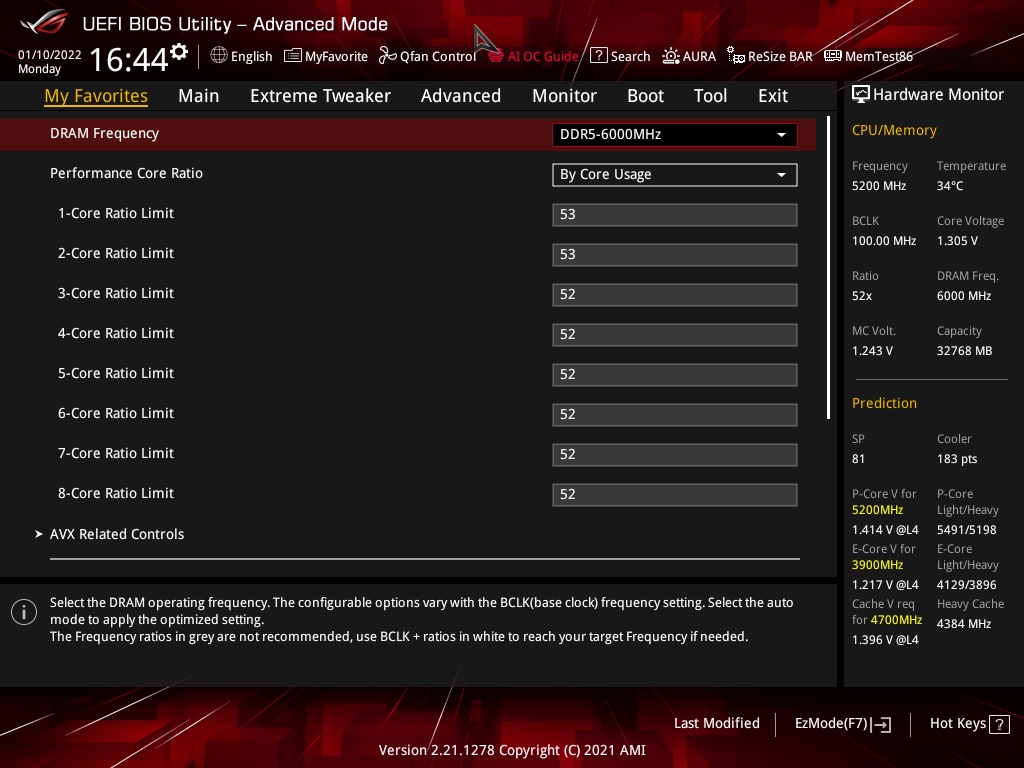Click the 01/10/2022 date text

(x=50, y=55)
